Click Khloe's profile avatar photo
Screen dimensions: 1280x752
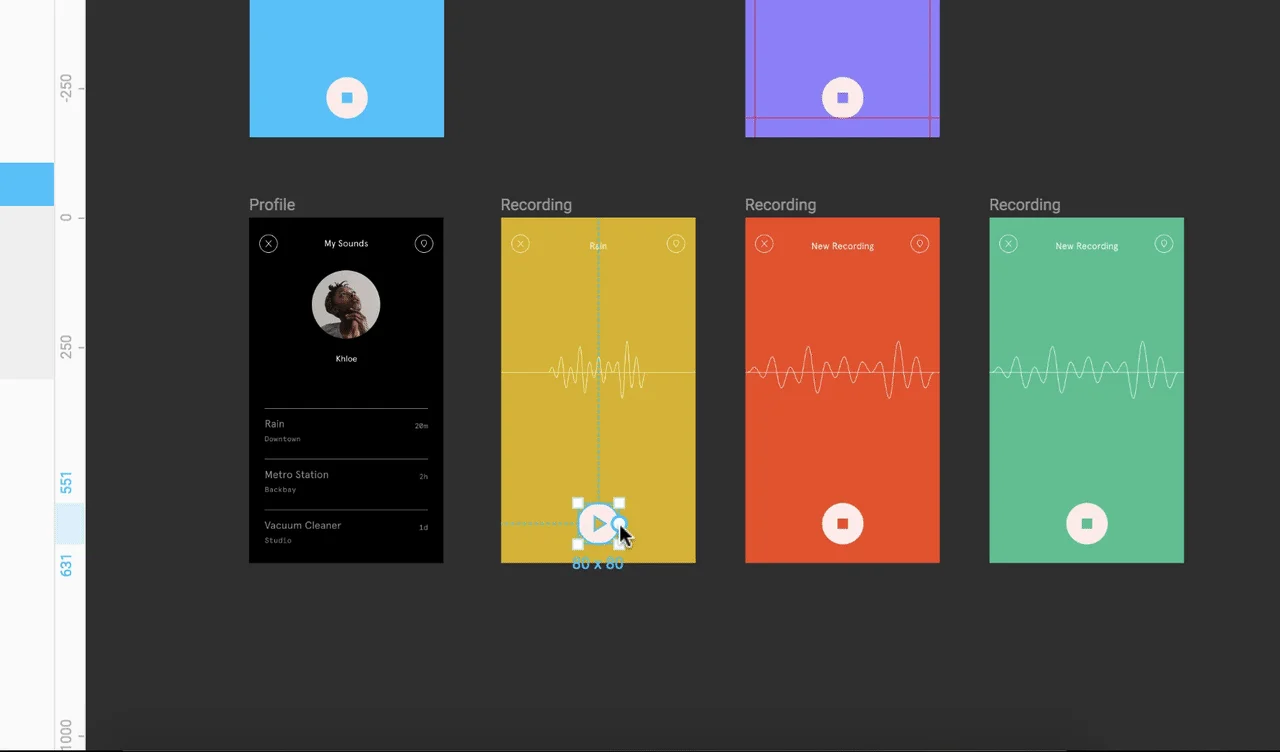point(346,305)
